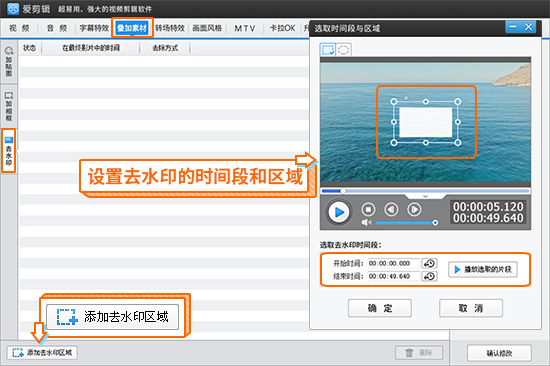Click the 添加去水印区域 button at bottom
550x366 pixels.
tap(42, 352)
